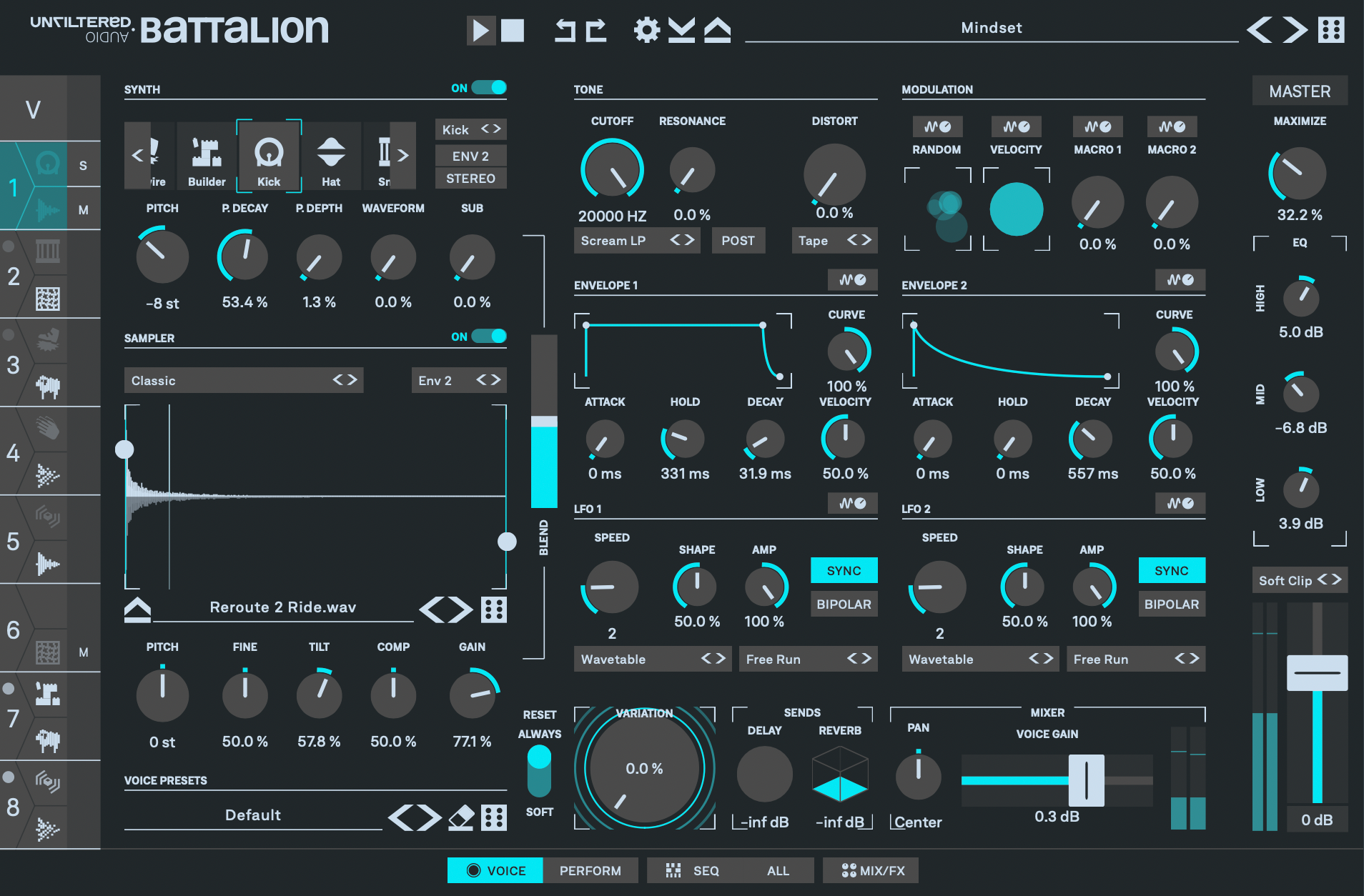
Task: Open the settings gear icon at the top
Action: 647,29
